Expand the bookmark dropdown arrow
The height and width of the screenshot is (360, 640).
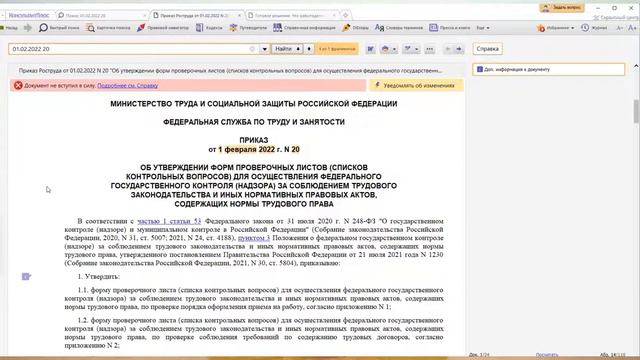tap(417, 49)
